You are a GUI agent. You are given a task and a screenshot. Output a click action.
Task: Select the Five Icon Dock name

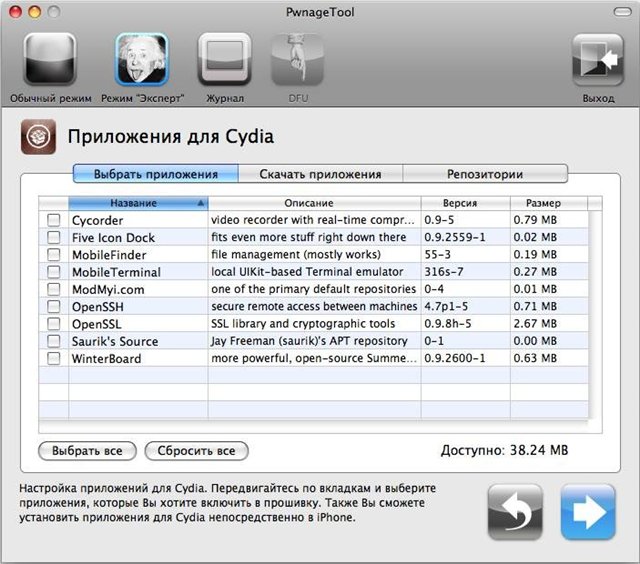(113, 238)
